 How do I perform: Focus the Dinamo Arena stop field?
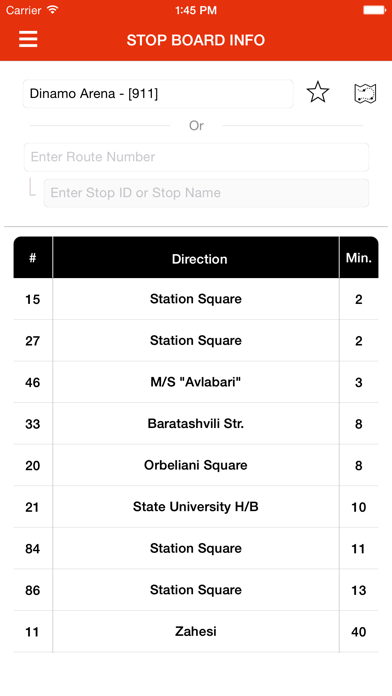coord(158,94)
